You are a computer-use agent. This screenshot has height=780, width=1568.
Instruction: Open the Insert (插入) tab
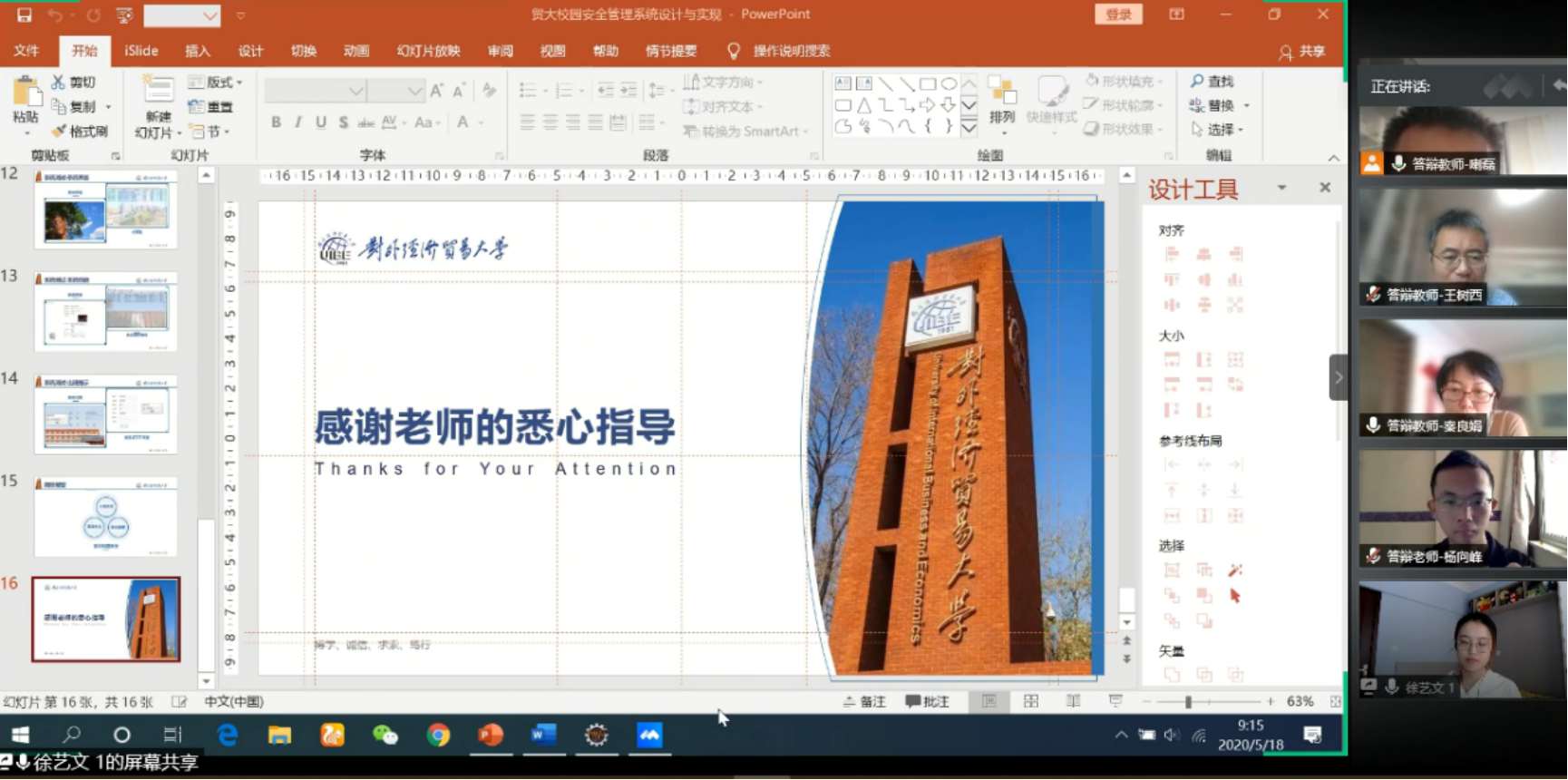point(197,51)
